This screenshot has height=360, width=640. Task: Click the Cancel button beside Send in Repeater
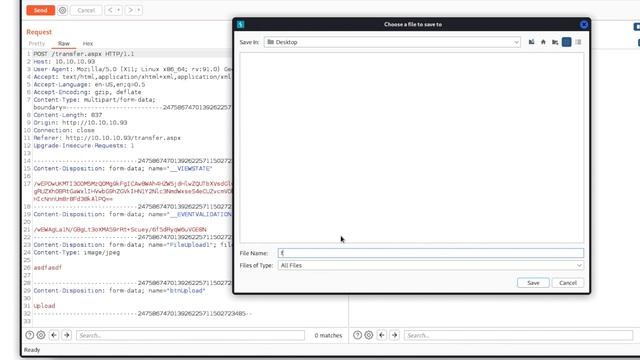pos(86,10)
